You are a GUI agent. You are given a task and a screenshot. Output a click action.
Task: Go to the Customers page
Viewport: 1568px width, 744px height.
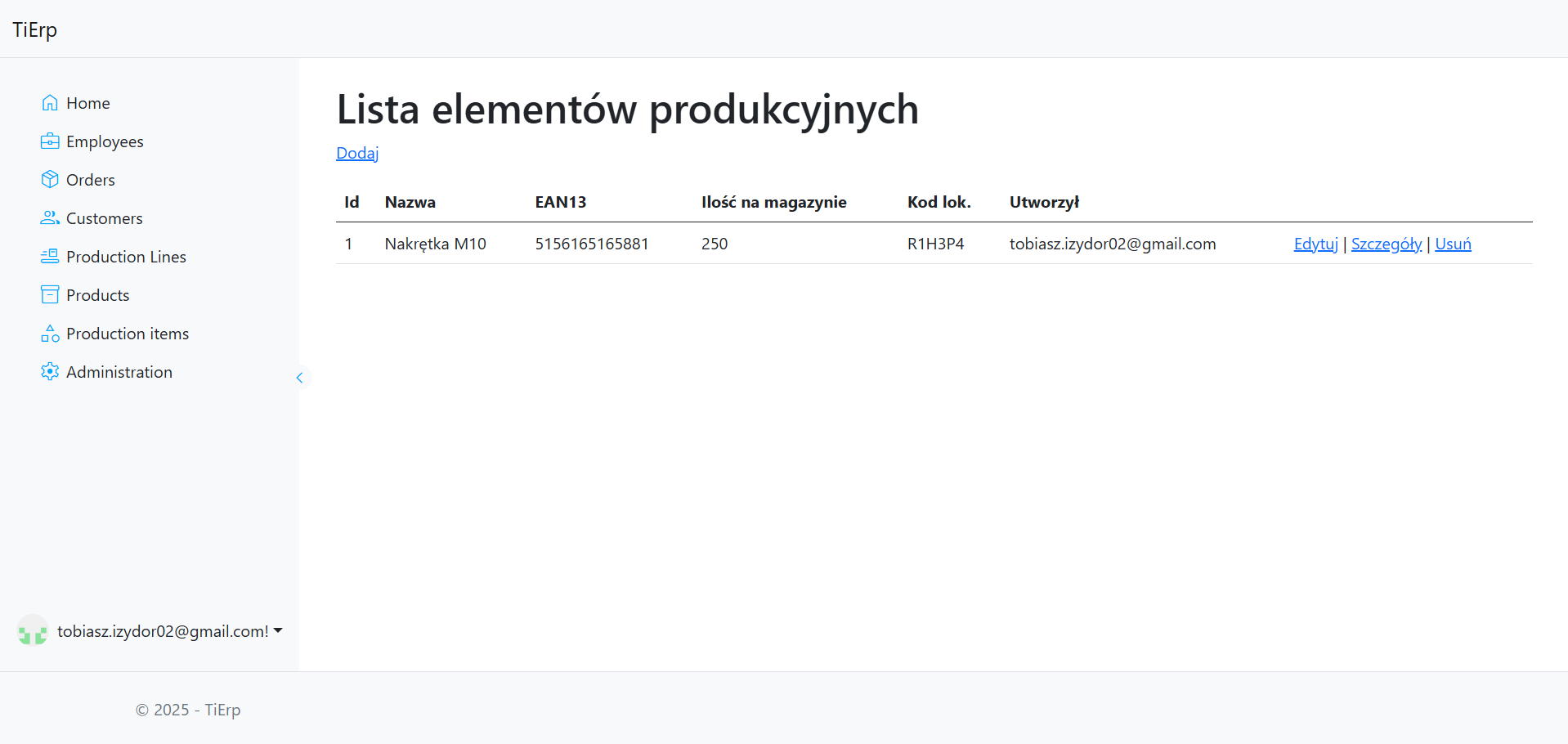104,218
